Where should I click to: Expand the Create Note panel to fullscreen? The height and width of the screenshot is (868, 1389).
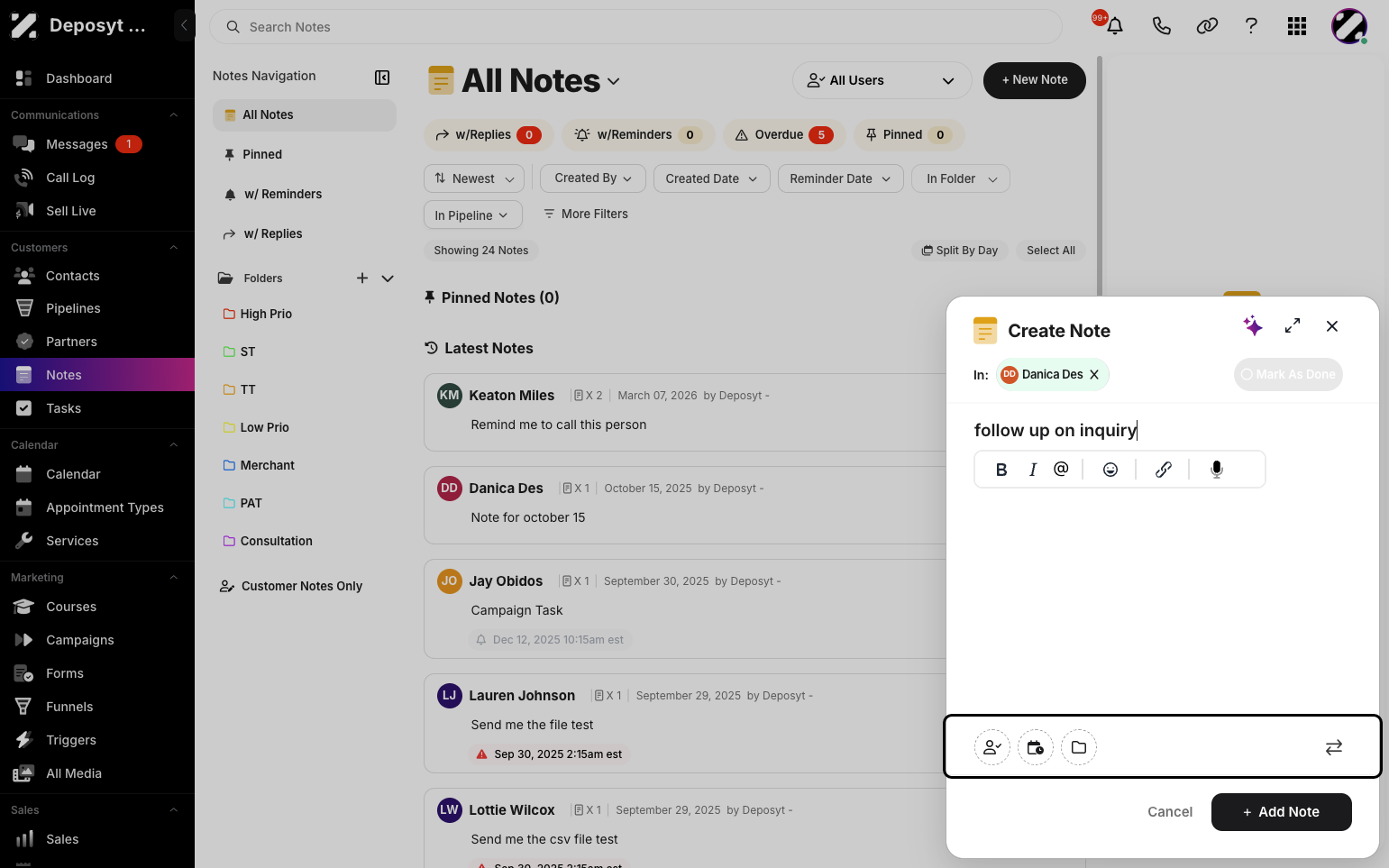1293,326
